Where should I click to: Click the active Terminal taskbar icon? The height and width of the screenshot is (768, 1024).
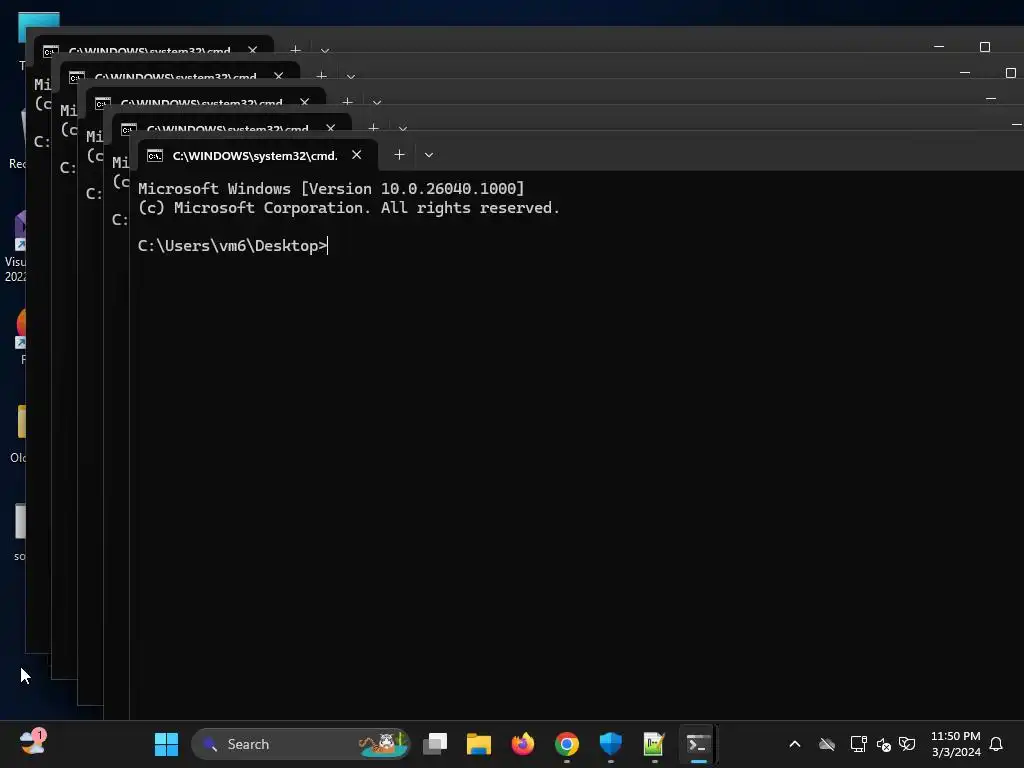point(698,744)
